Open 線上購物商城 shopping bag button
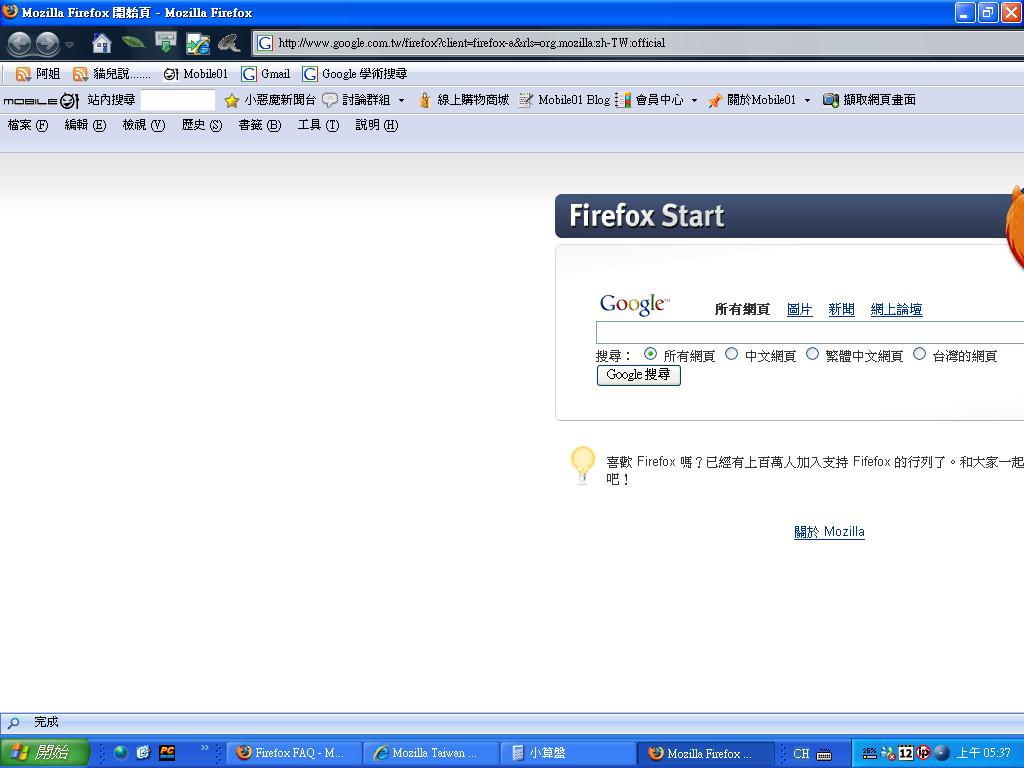 click(x=463, y=100)
